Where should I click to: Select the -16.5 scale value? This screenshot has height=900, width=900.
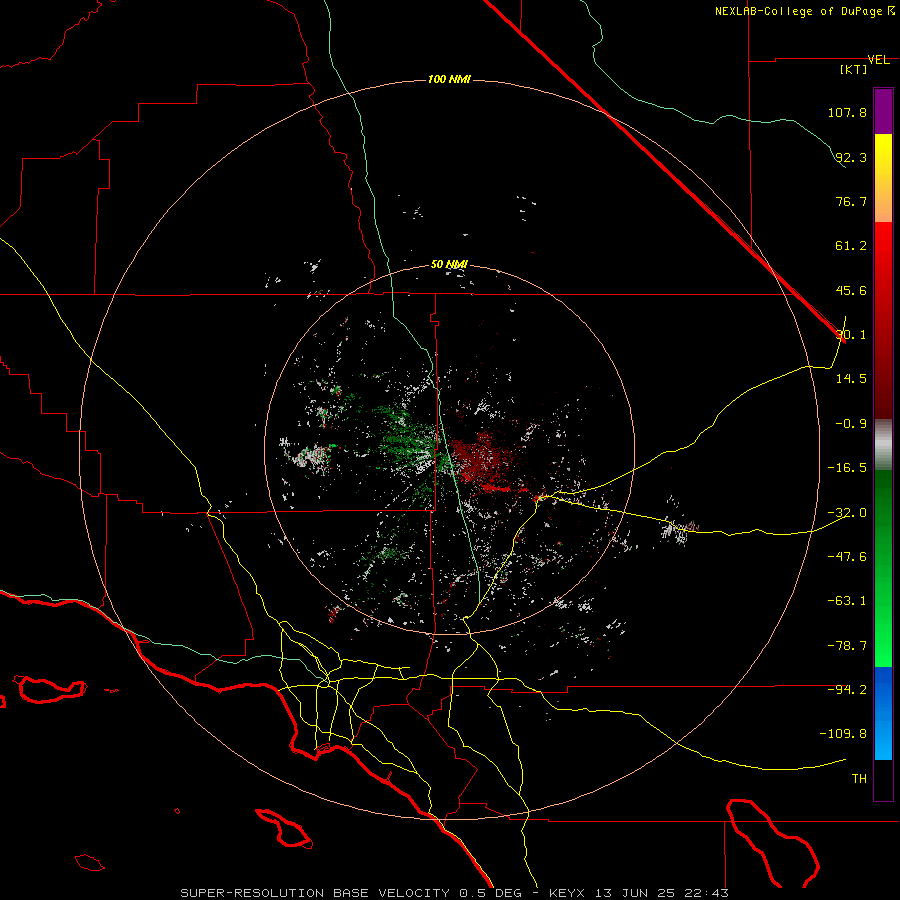coord(847,468)
